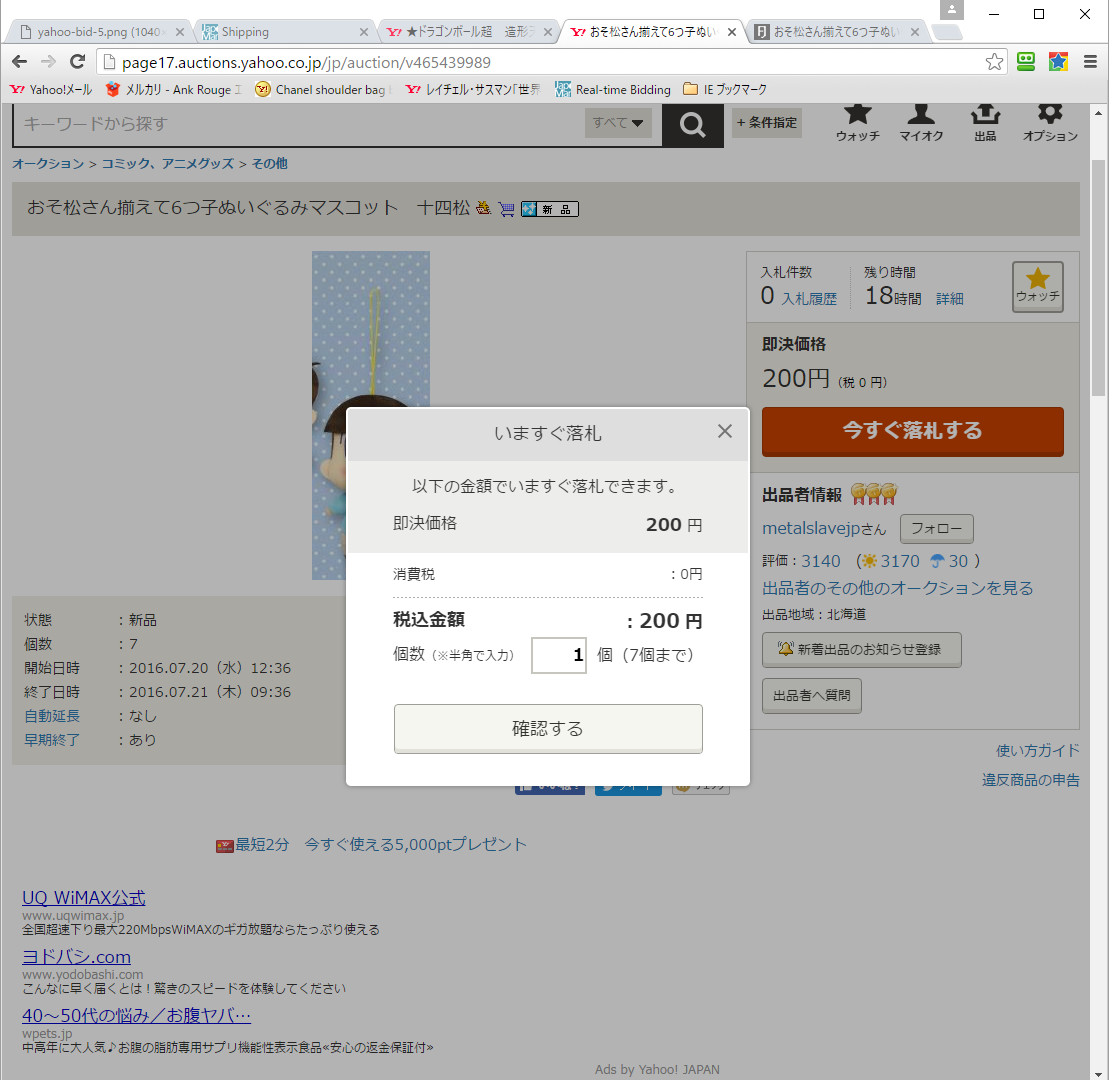Click the 個数 quantity input in dialog
Image resolution: width=1109 pixels, height=1080 pixels.
(x=559, y=655)
